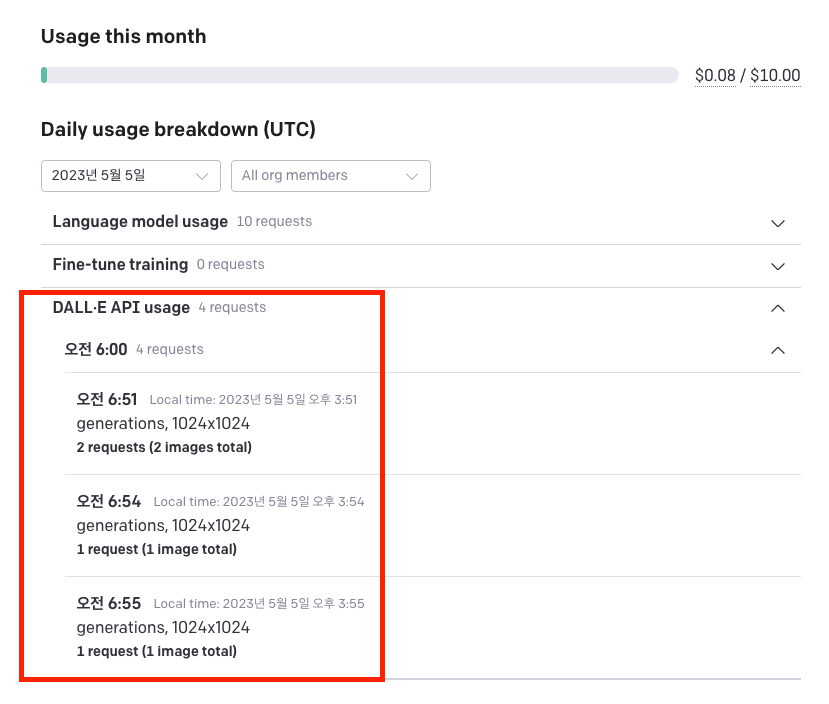Select the 오전 6:54 usage entry
829x704 pixels.
[x=432, y=525]
